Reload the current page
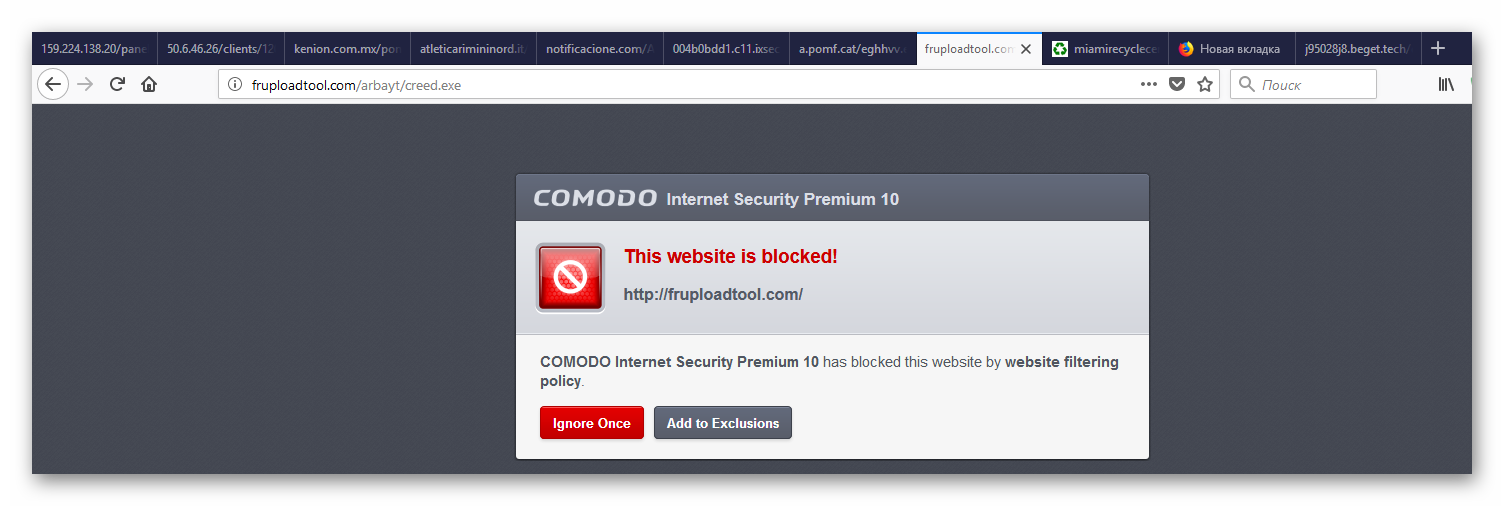The height and width of the screenshot is (506, 1504). [117, 85]
